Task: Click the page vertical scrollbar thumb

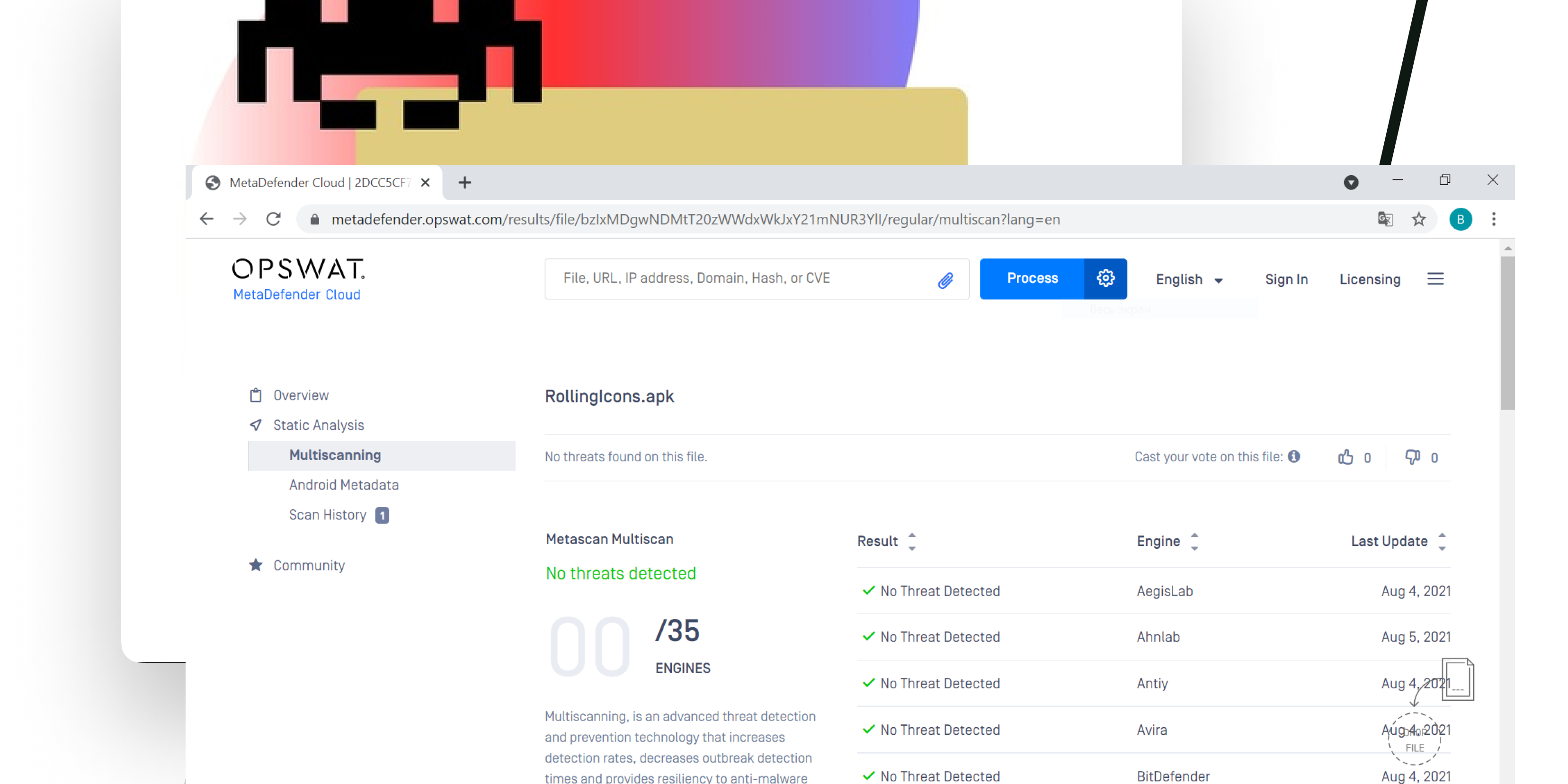Action: (1507, 332)
